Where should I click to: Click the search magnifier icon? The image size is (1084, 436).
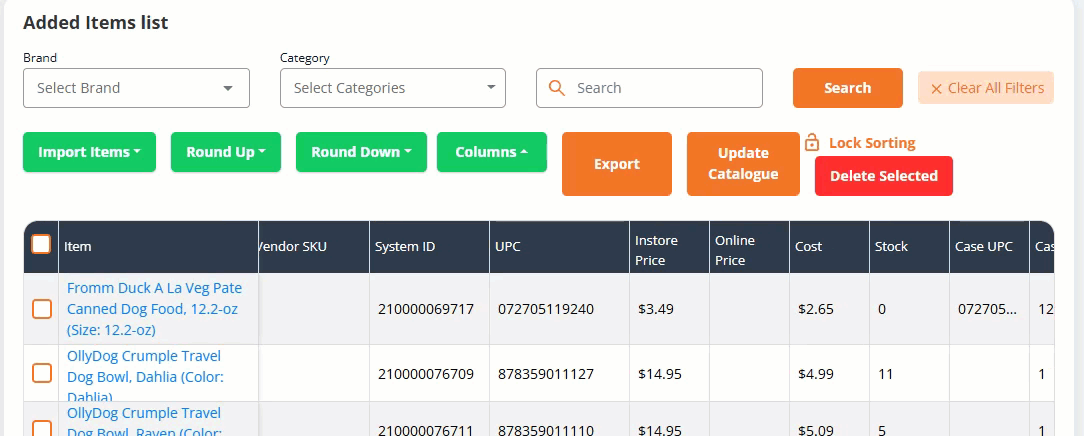557,88
